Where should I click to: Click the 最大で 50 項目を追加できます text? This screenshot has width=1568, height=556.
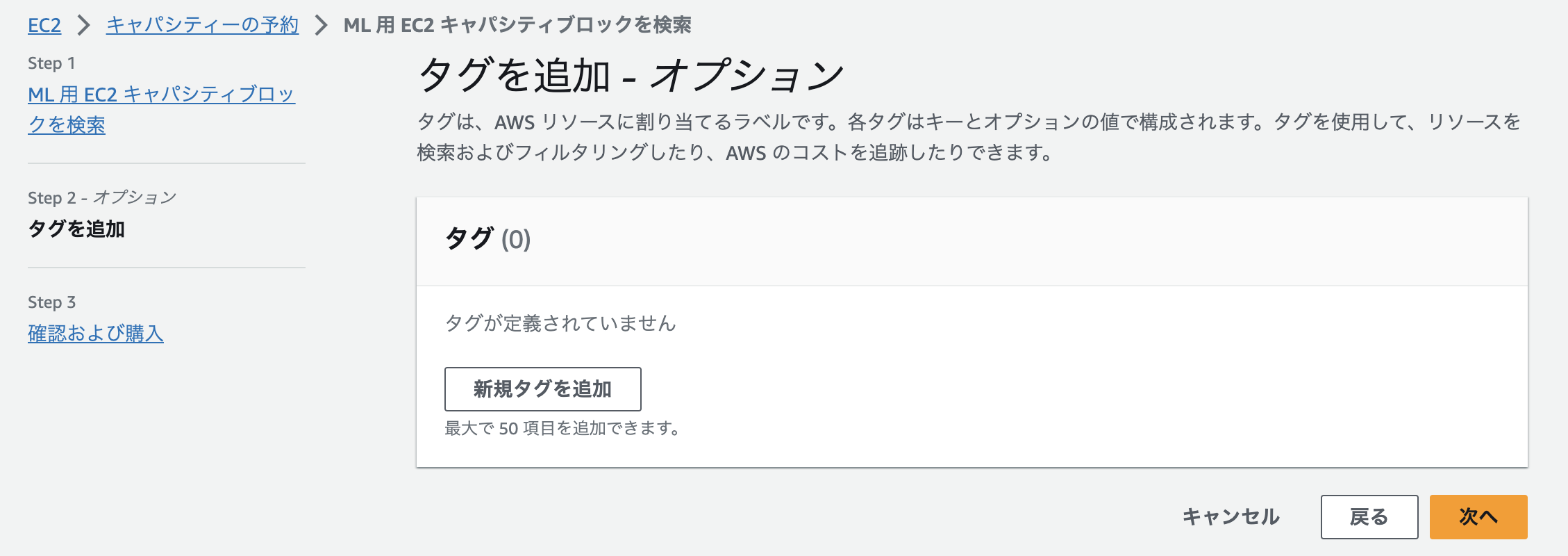pos(562,429)
